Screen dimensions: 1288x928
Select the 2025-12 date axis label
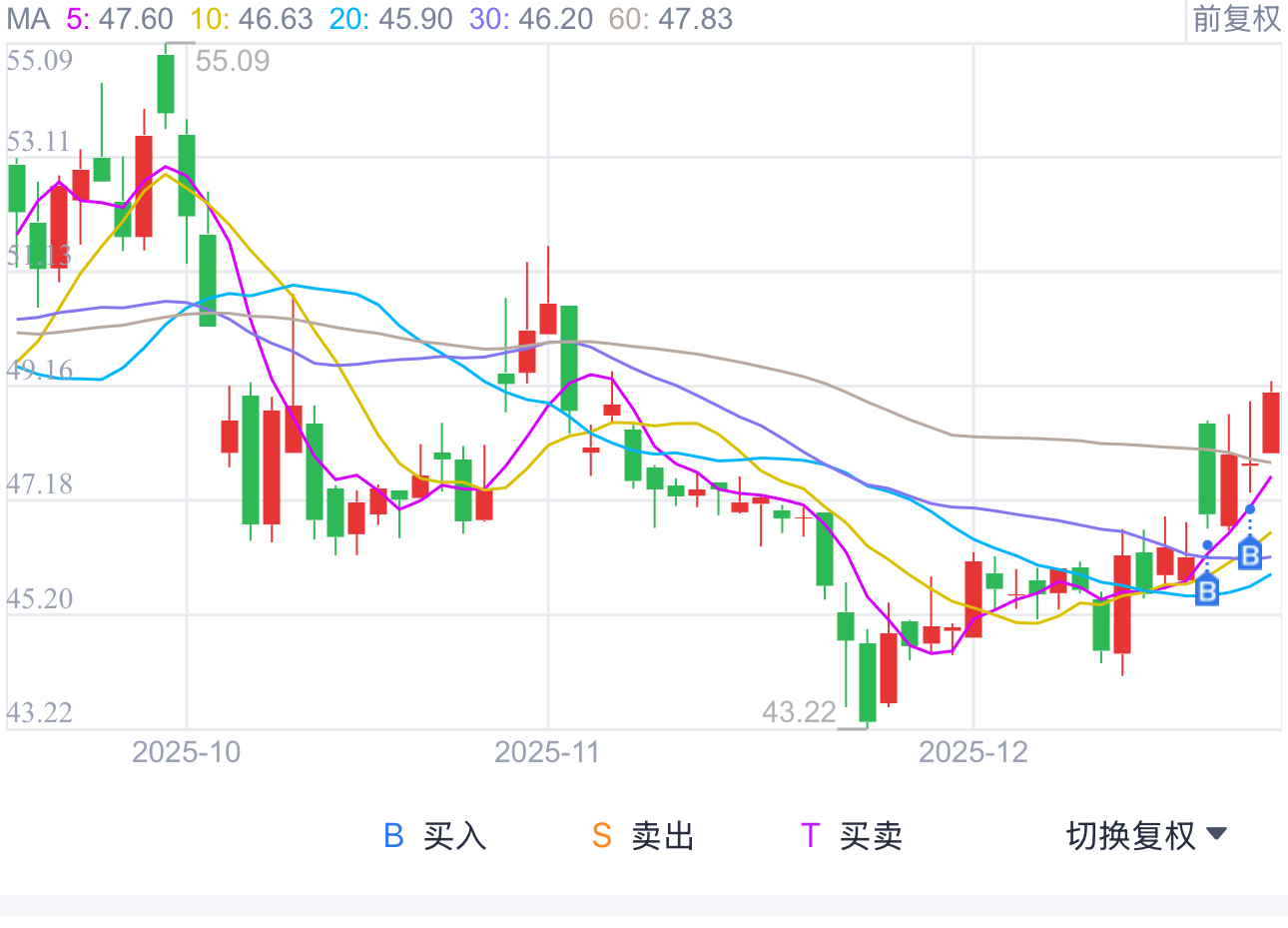pyautogui.click(x=973, y=752)
